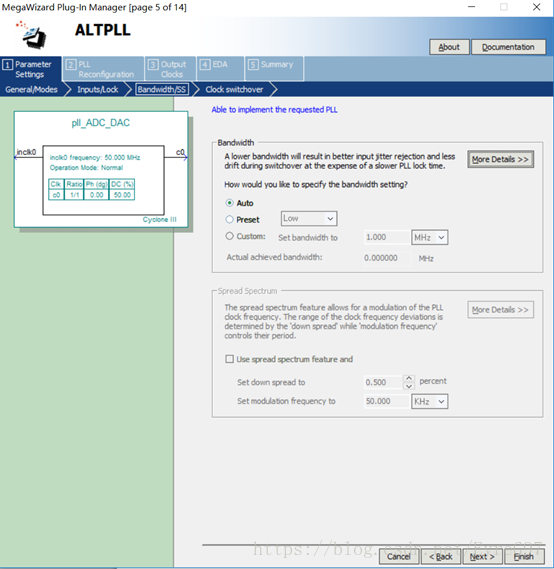Increase the down spread percent value
Viewport: 554px width, 569px height.
coord(409,378)
